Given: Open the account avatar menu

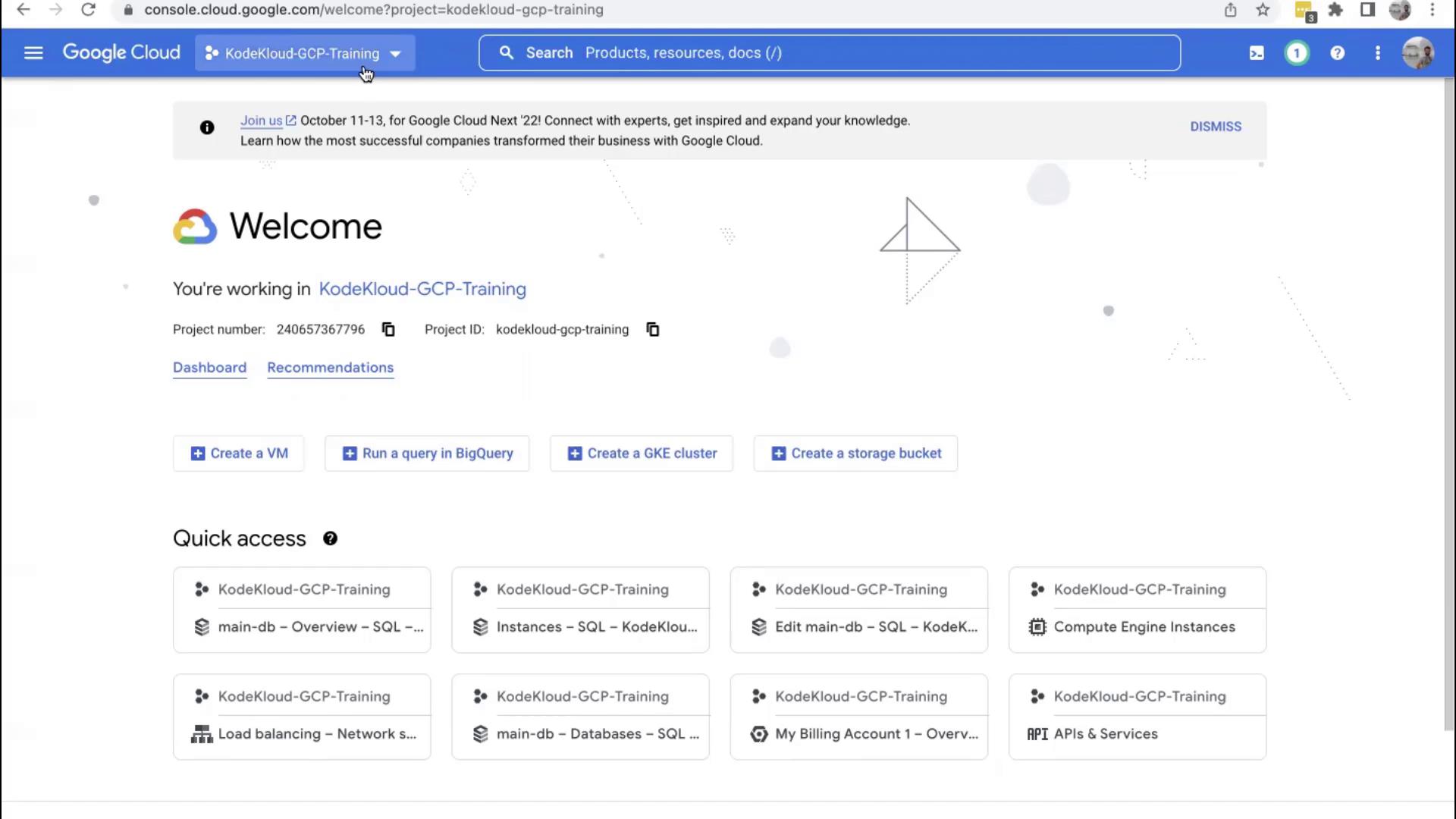Looking at the screenshot, I should point(1417,53).
